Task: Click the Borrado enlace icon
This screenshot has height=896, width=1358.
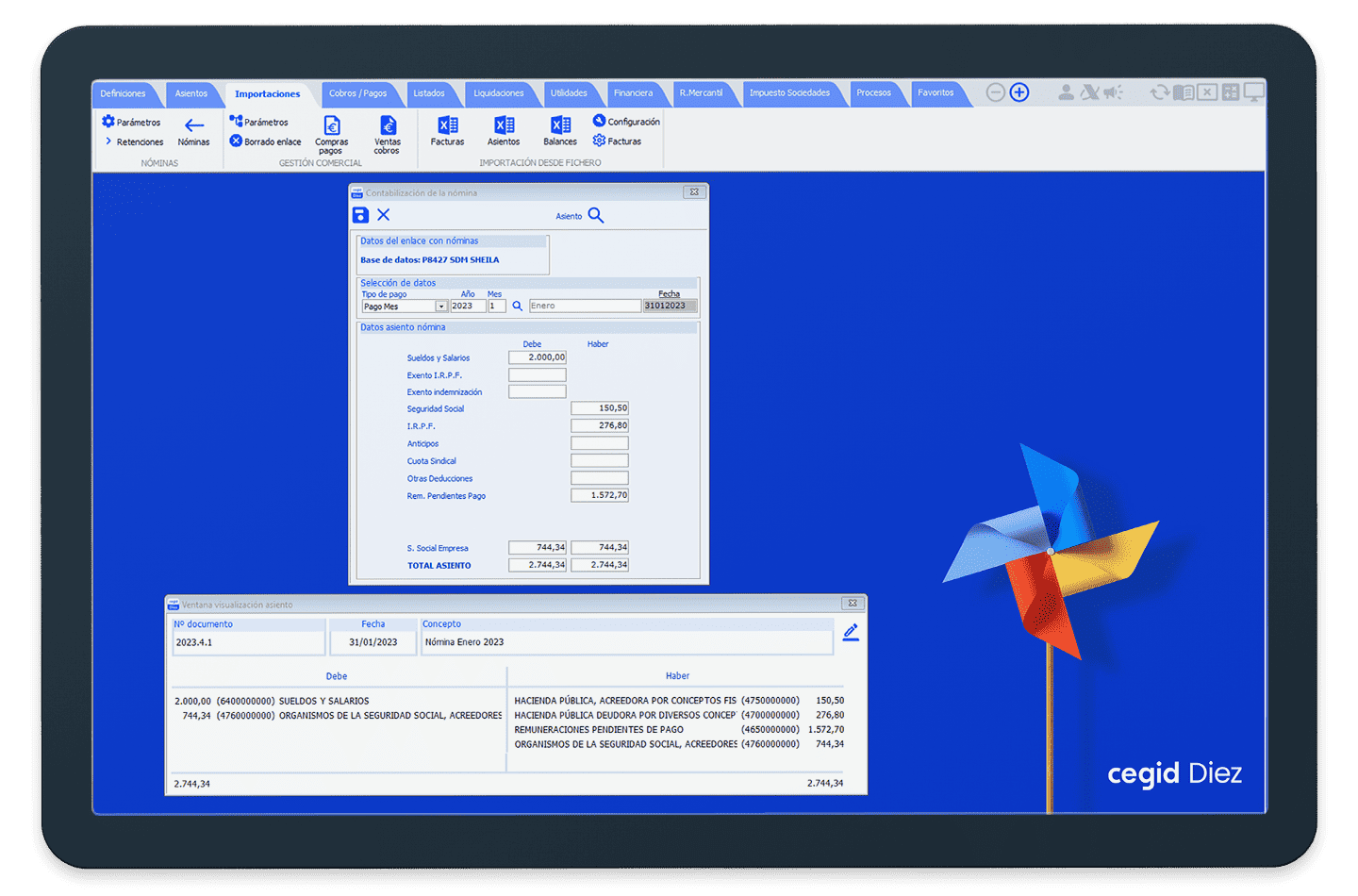Action: tap(236, 141)
